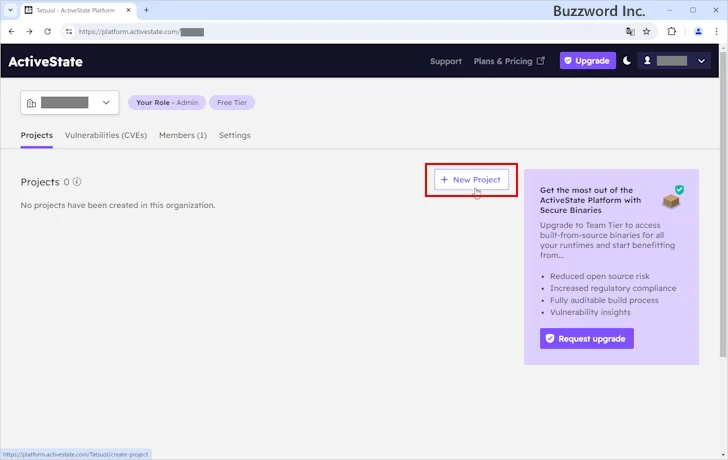Click the vertical page scrollbar

723,204
